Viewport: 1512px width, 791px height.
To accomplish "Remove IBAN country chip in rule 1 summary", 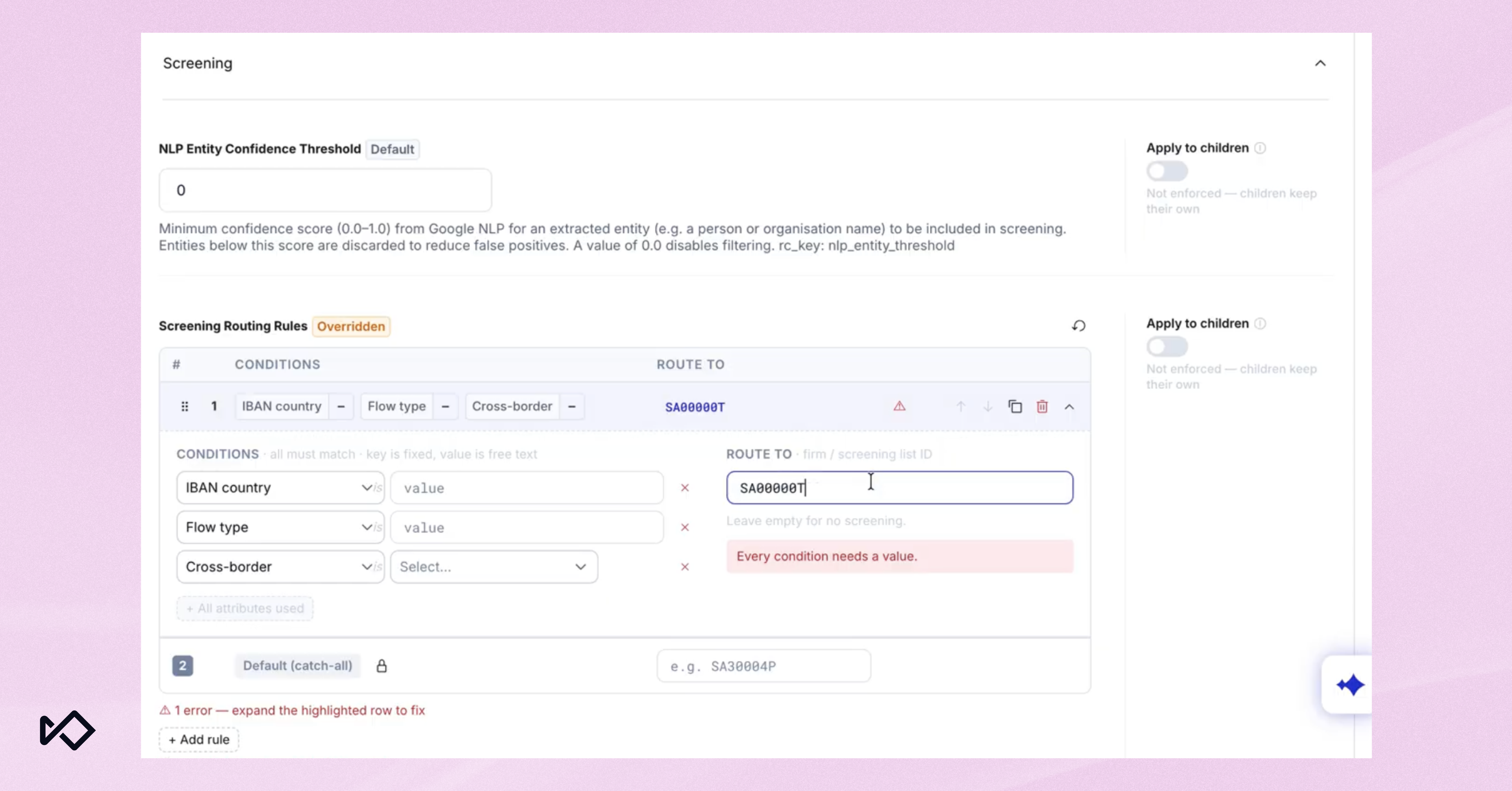I will point(341,406).
